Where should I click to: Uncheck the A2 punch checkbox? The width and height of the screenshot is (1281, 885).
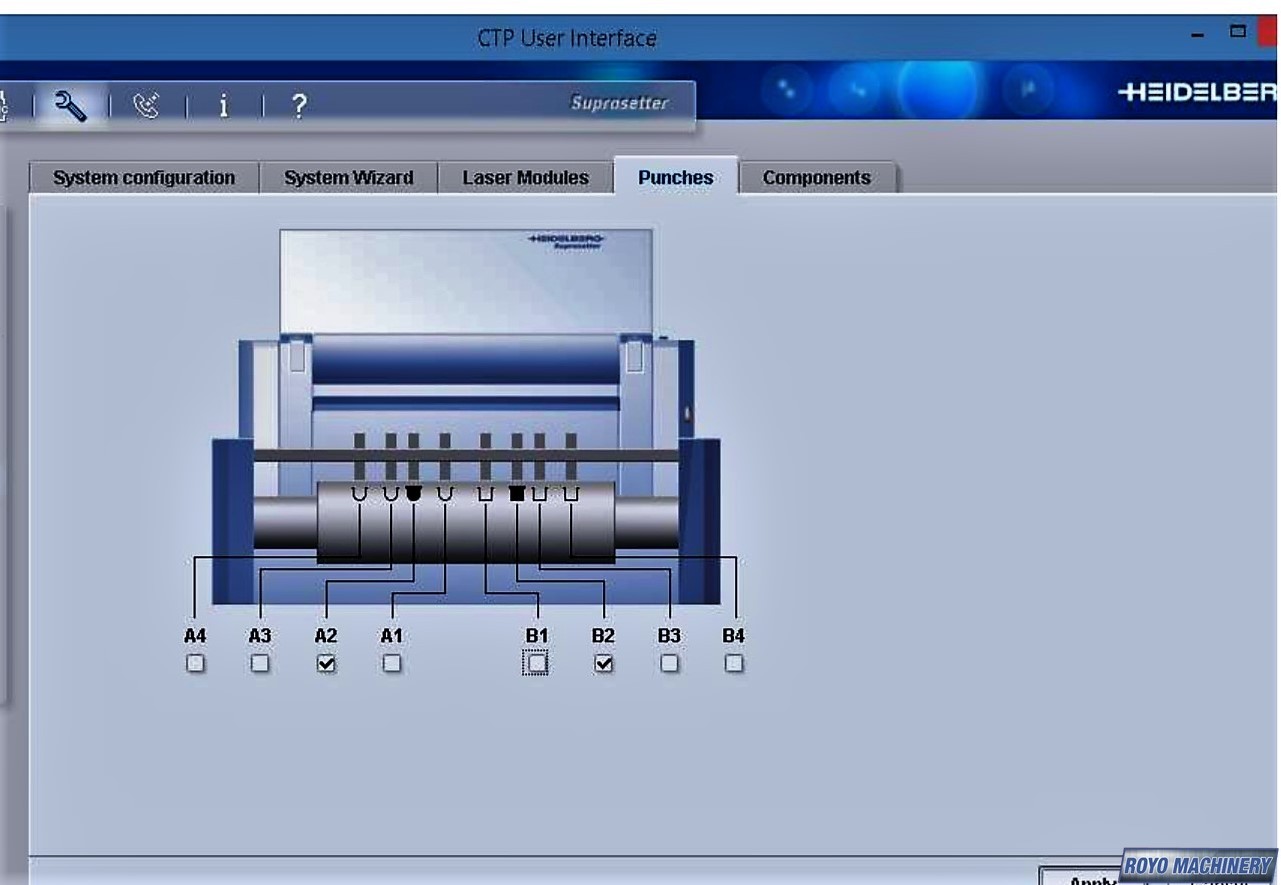326,663
